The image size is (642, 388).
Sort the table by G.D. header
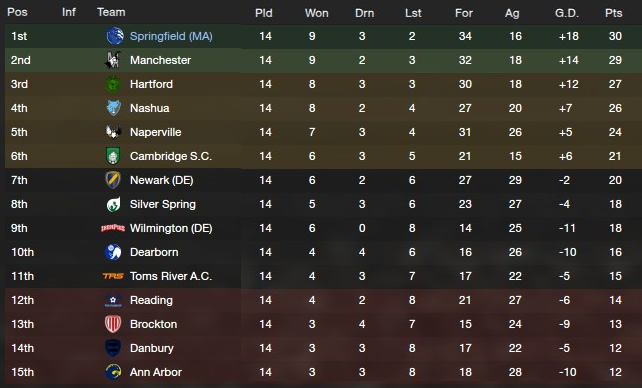tap(567, 13)
